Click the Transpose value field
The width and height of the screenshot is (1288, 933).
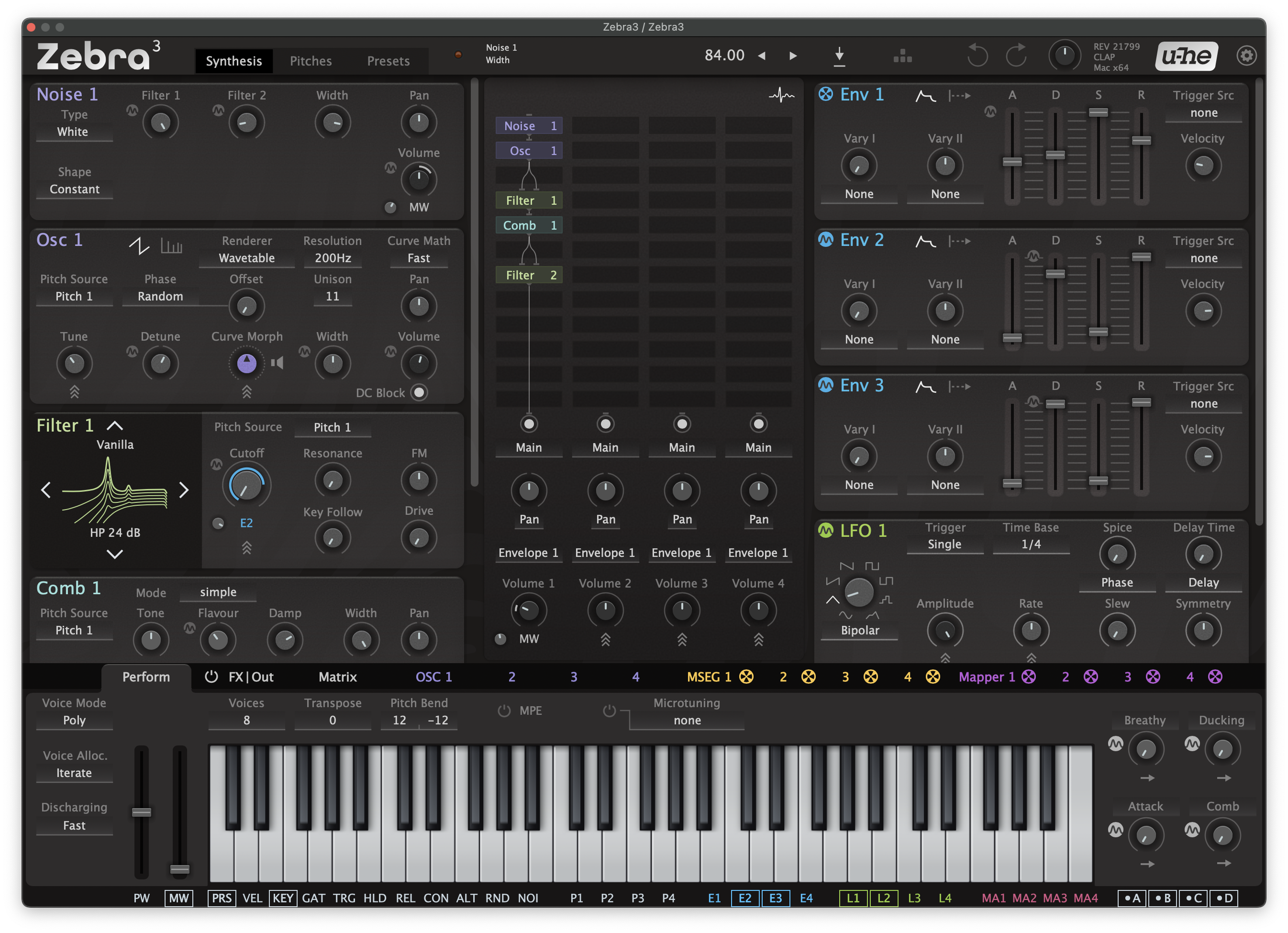(x=332, y=720)
